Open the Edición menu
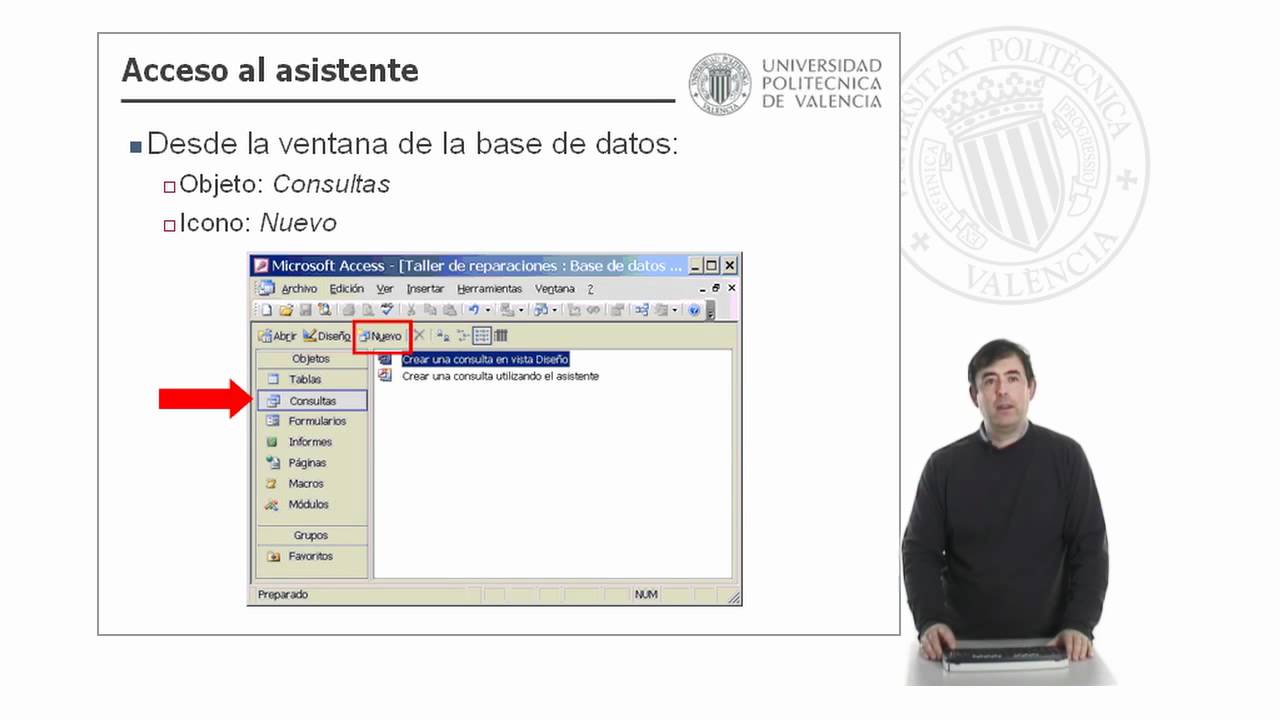 point(347,288)
